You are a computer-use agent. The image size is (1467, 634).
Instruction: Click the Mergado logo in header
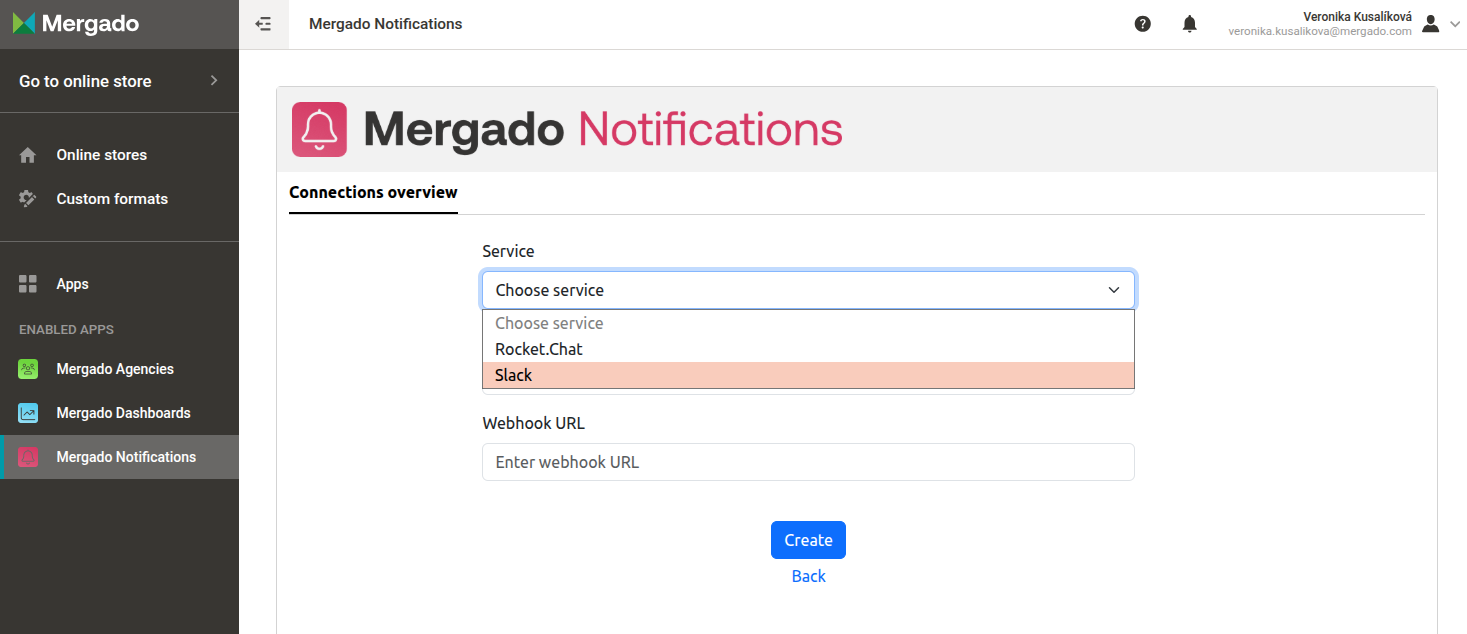(x=76, y=24)
